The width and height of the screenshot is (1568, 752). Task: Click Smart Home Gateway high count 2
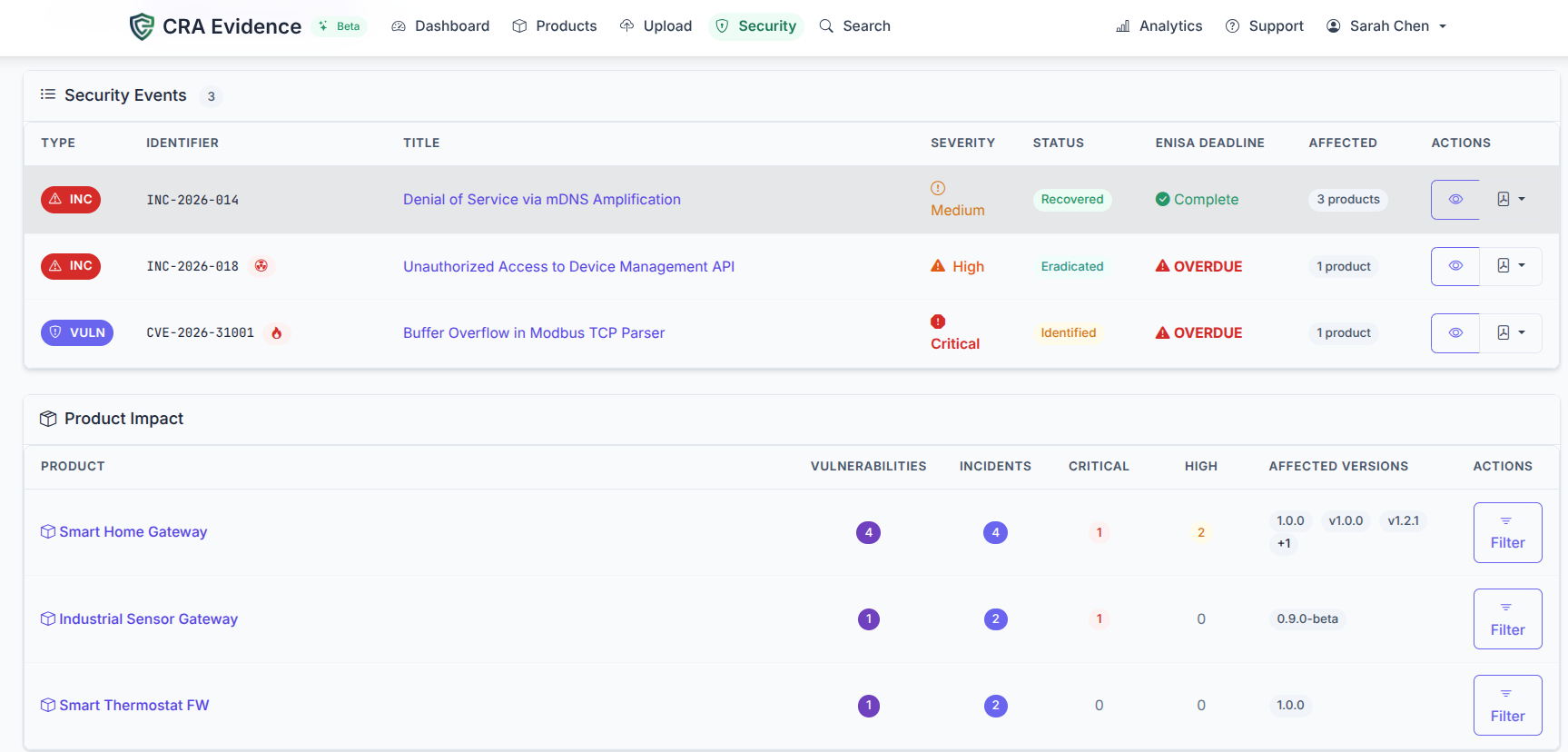click(x=1201, y=533)
